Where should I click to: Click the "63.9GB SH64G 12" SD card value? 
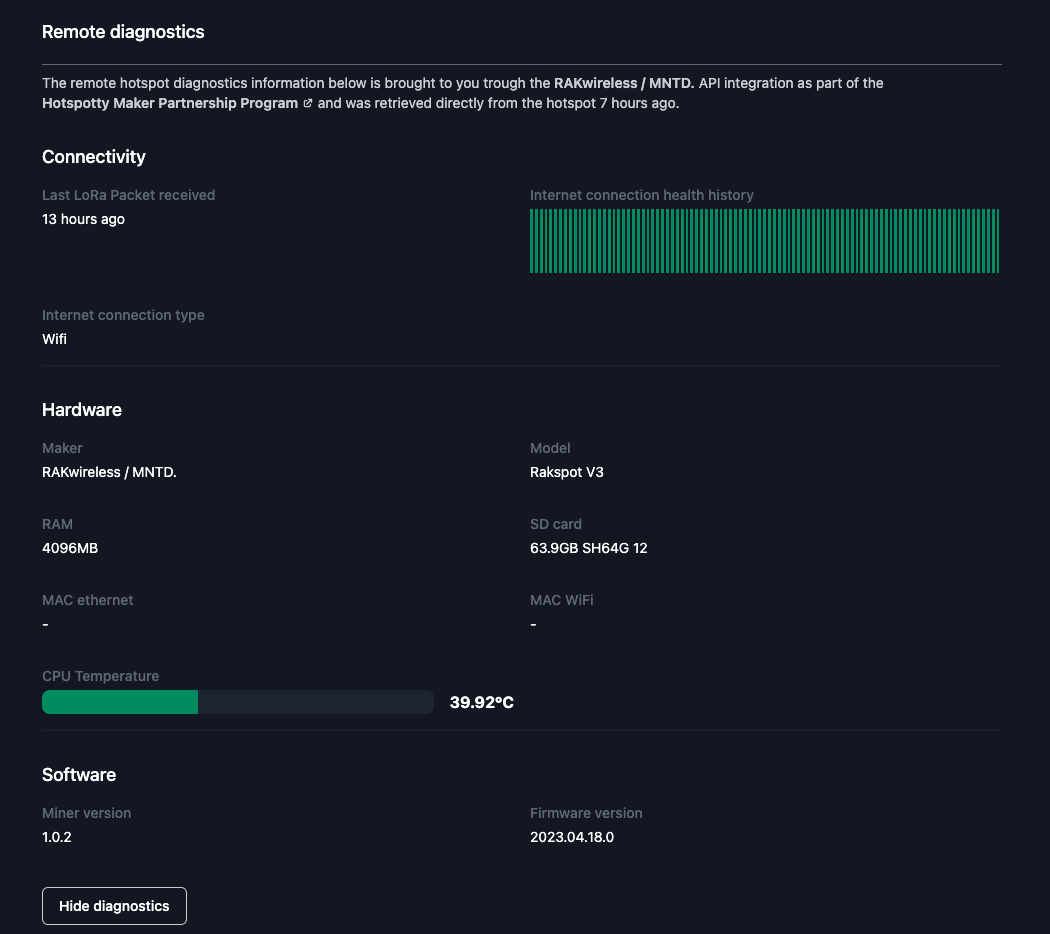click(x=589, y=548)
